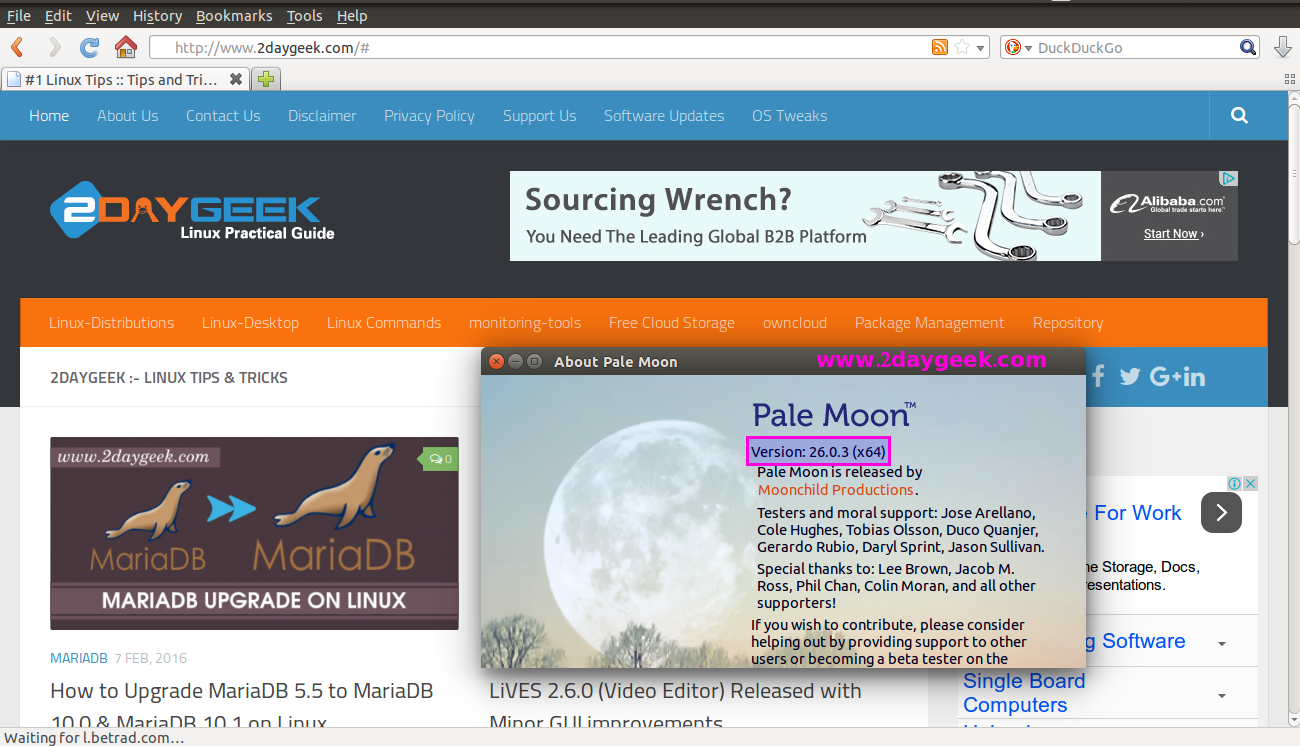1300x746 pixels.
Task: Open the site's Facebook icon
Action: click(x=1099, y=376)
